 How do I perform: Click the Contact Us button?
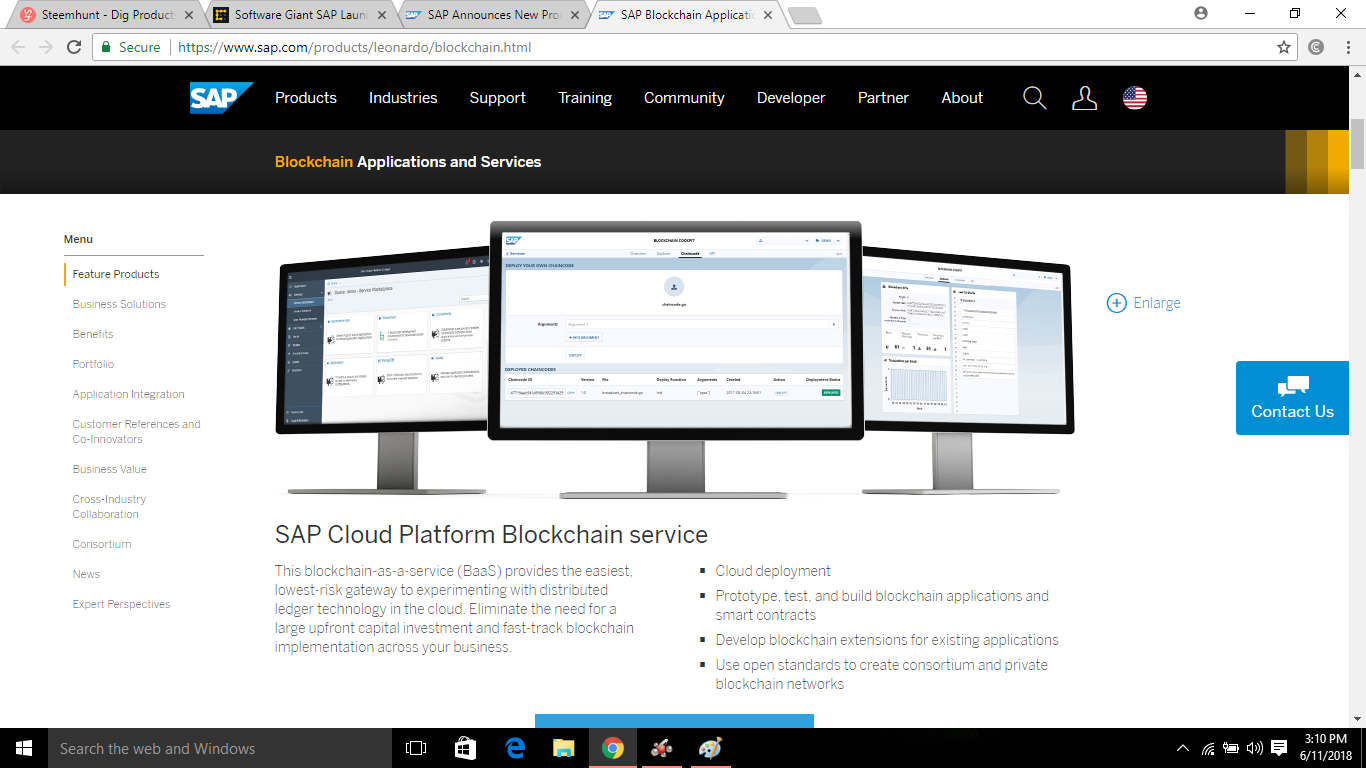(1292, 398)
